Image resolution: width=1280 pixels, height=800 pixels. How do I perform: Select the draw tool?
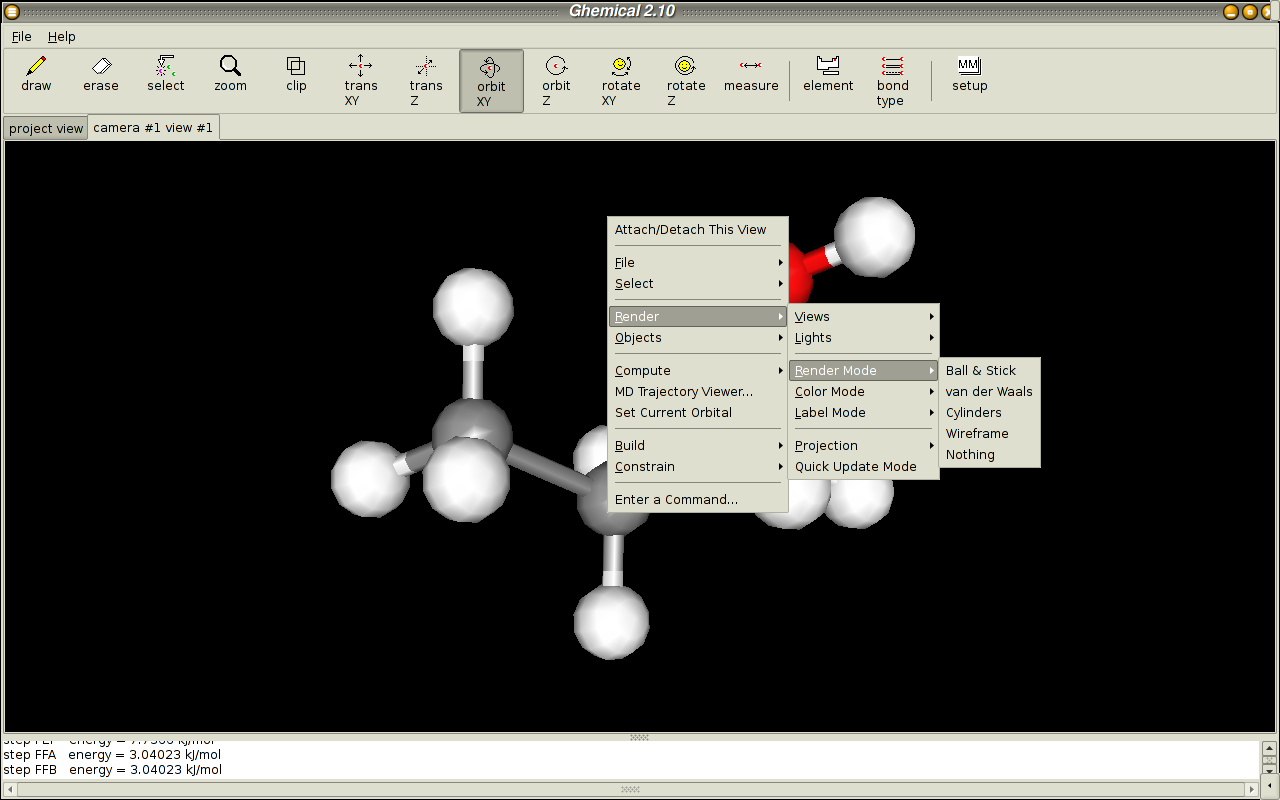36,75
